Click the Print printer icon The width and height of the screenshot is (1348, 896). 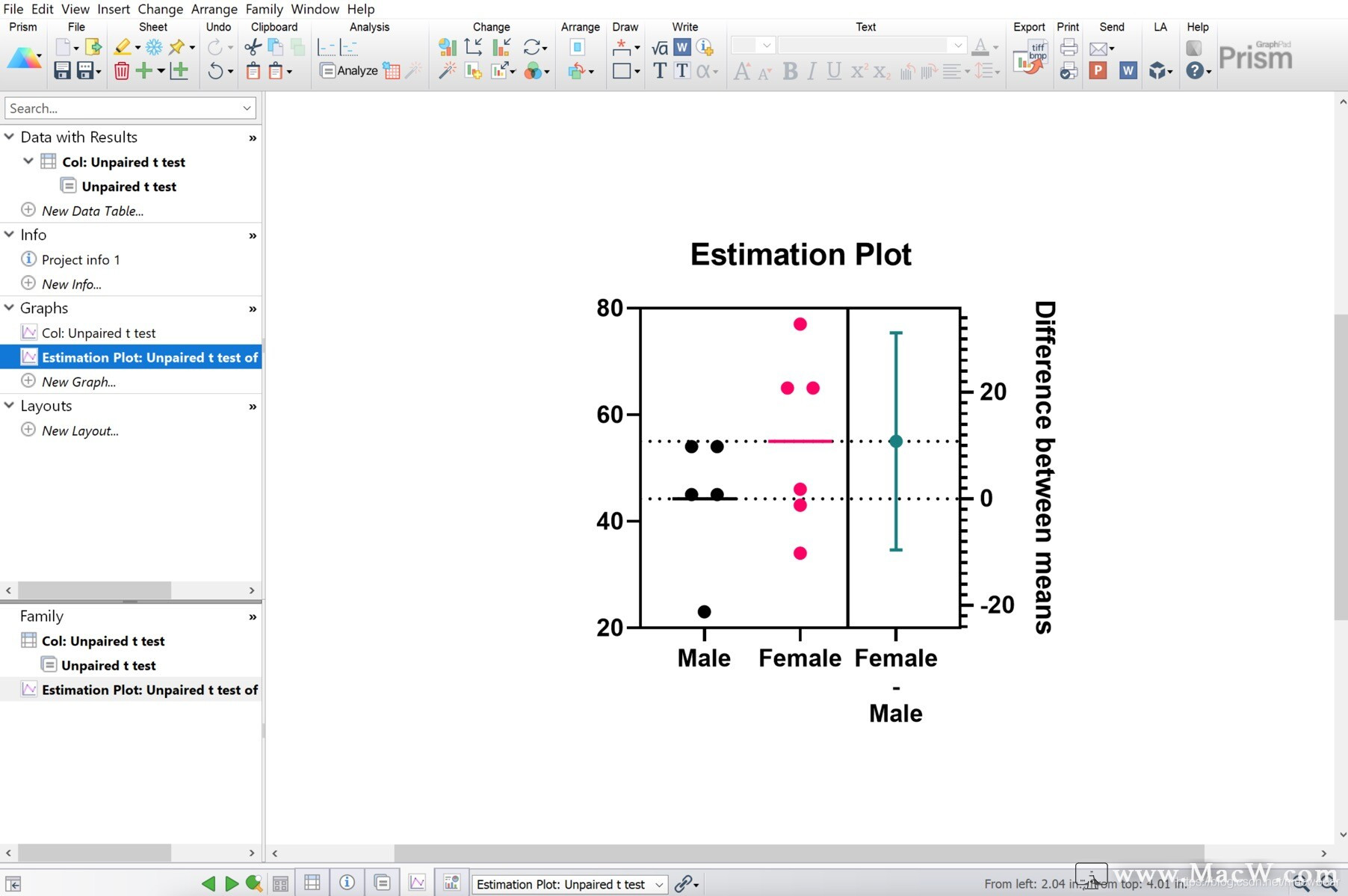(1069, 47)
